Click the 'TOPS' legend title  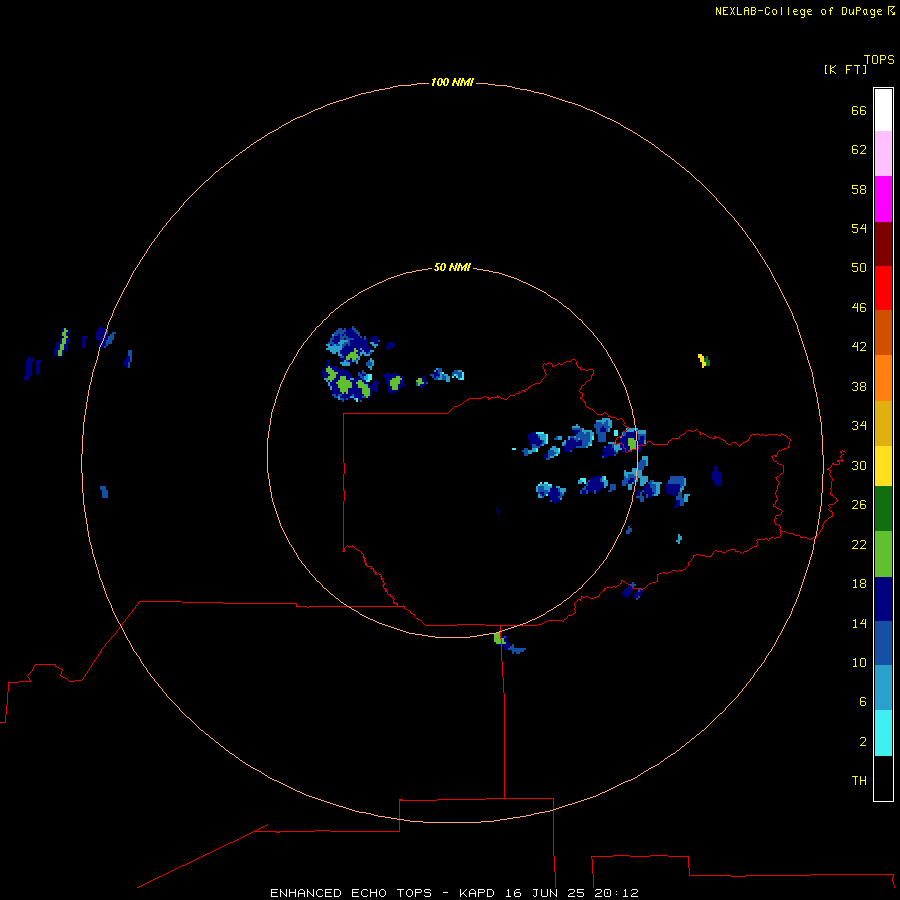[x=879, y=59]
